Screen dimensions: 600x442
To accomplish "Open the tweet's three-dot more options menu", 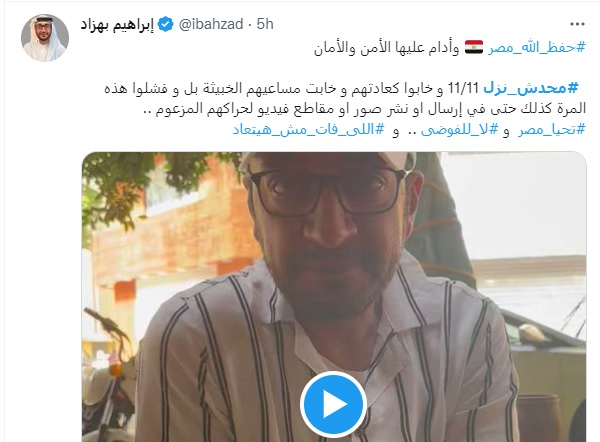I will click(x=577, y=24).
